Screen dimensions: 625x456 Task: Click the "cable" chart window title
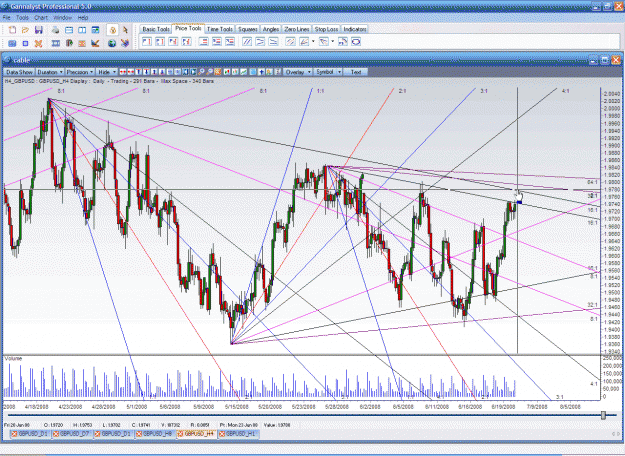(x=22, y=60)
